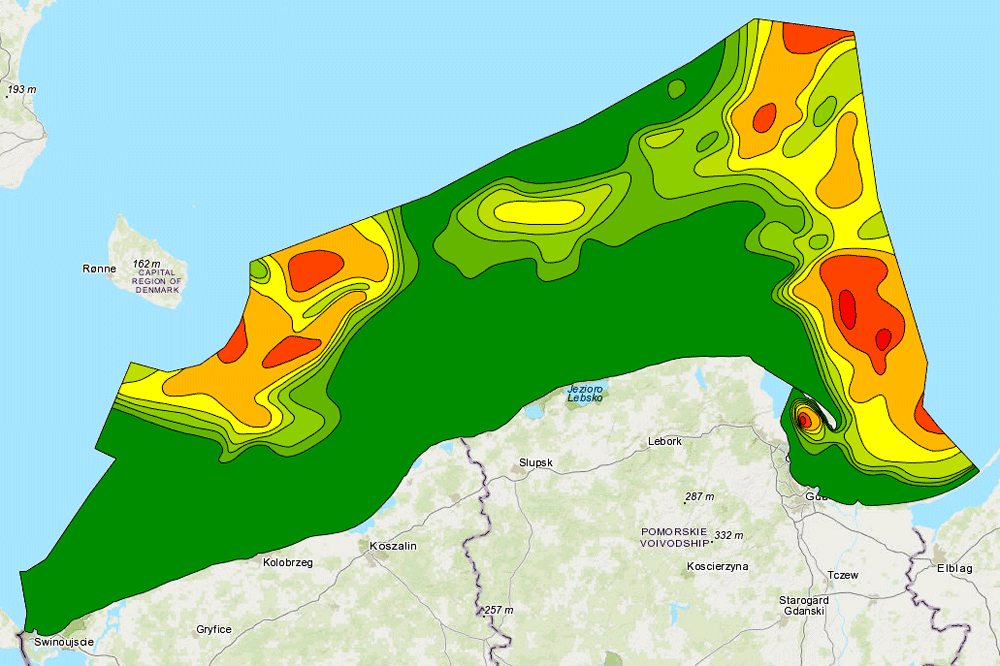Select the Slupsk city label
Screen dimensions: 1000x666
tap(535, 463)
